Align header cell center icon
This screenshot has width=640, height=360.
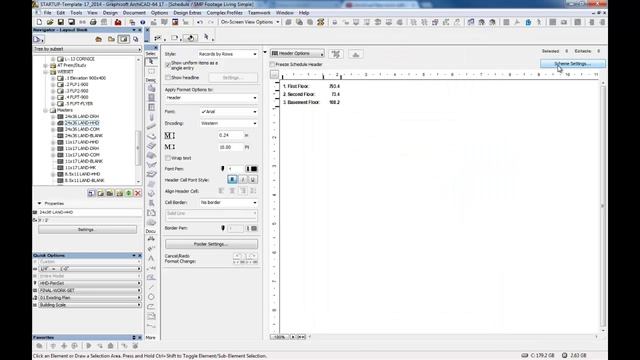232,191
